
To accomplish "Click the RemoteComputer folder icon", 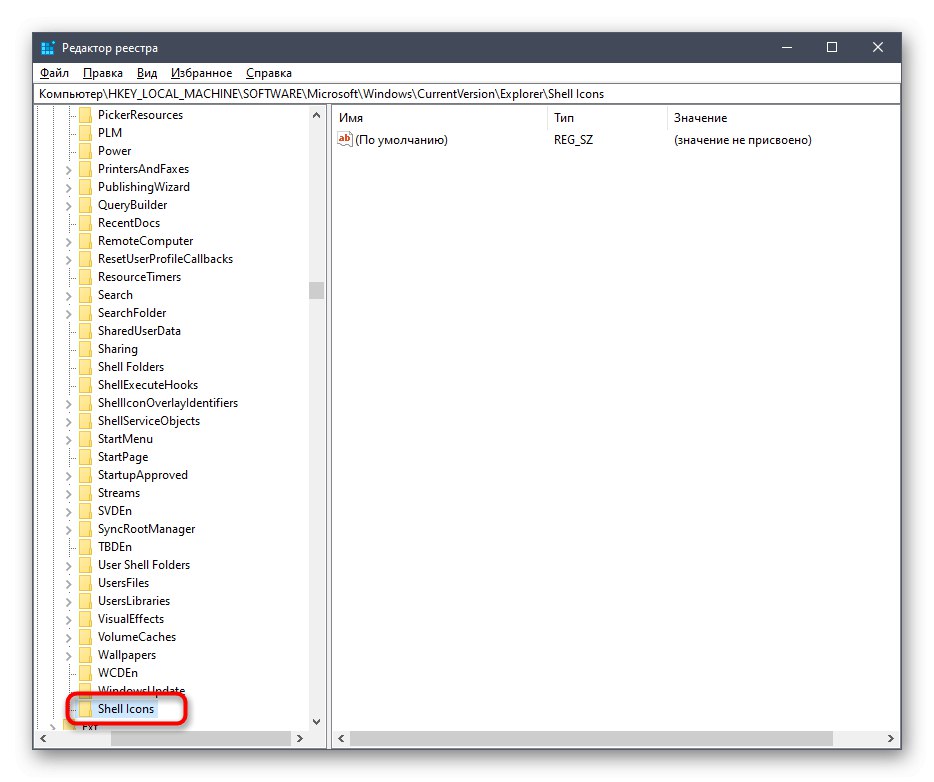I will (x=85, y=241).
